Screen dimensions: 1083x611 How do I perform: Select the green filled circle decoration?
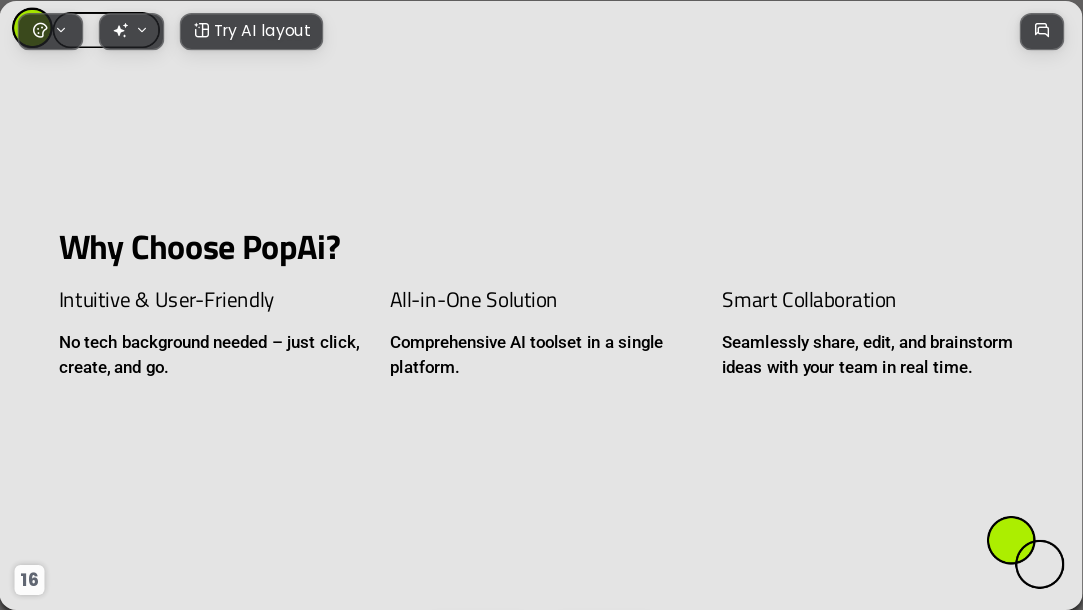point(1010,540)
